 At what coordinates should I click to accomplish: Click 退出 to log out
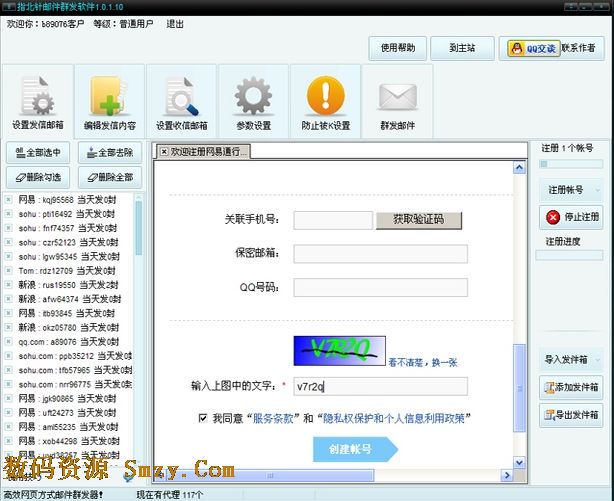[175, 24]
